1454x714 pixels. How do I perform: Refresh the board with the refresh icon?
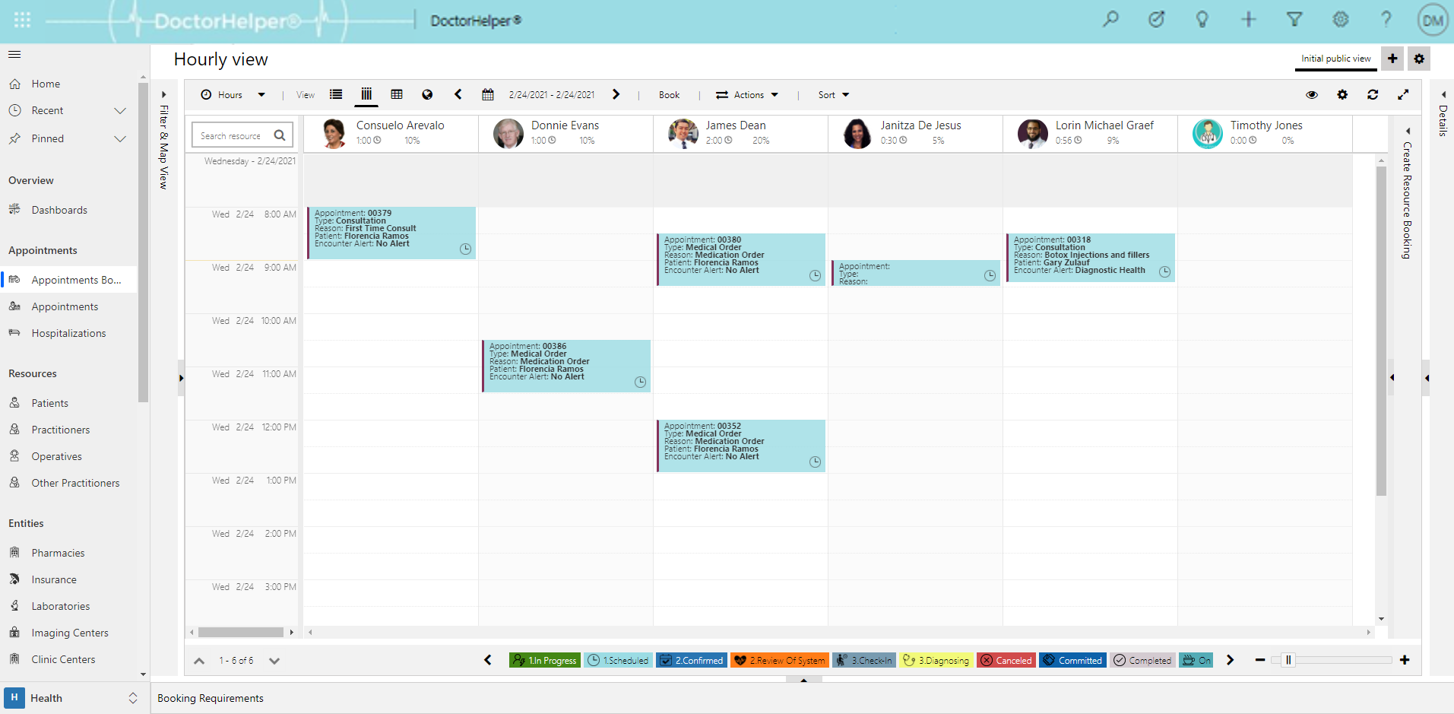click(x=1372, y=94)
